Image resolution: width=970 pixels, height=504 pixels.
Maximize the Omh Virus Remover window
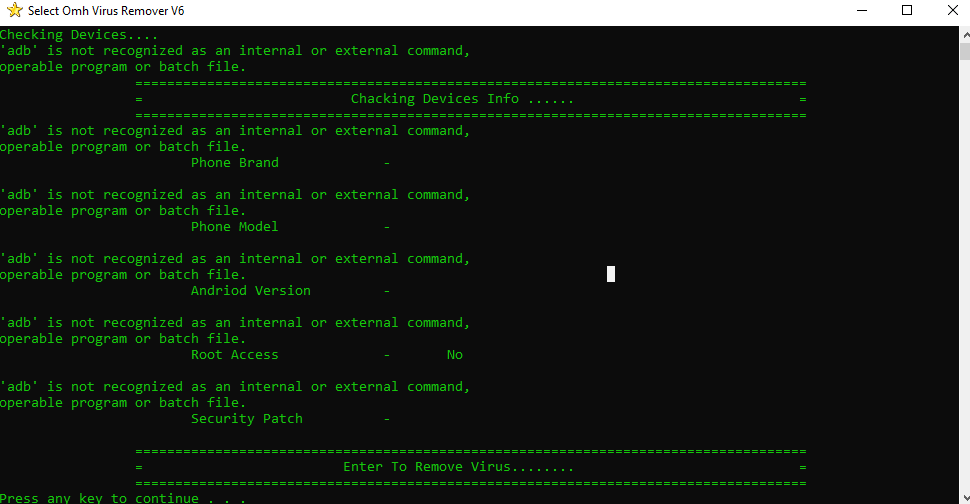point(907,11)
